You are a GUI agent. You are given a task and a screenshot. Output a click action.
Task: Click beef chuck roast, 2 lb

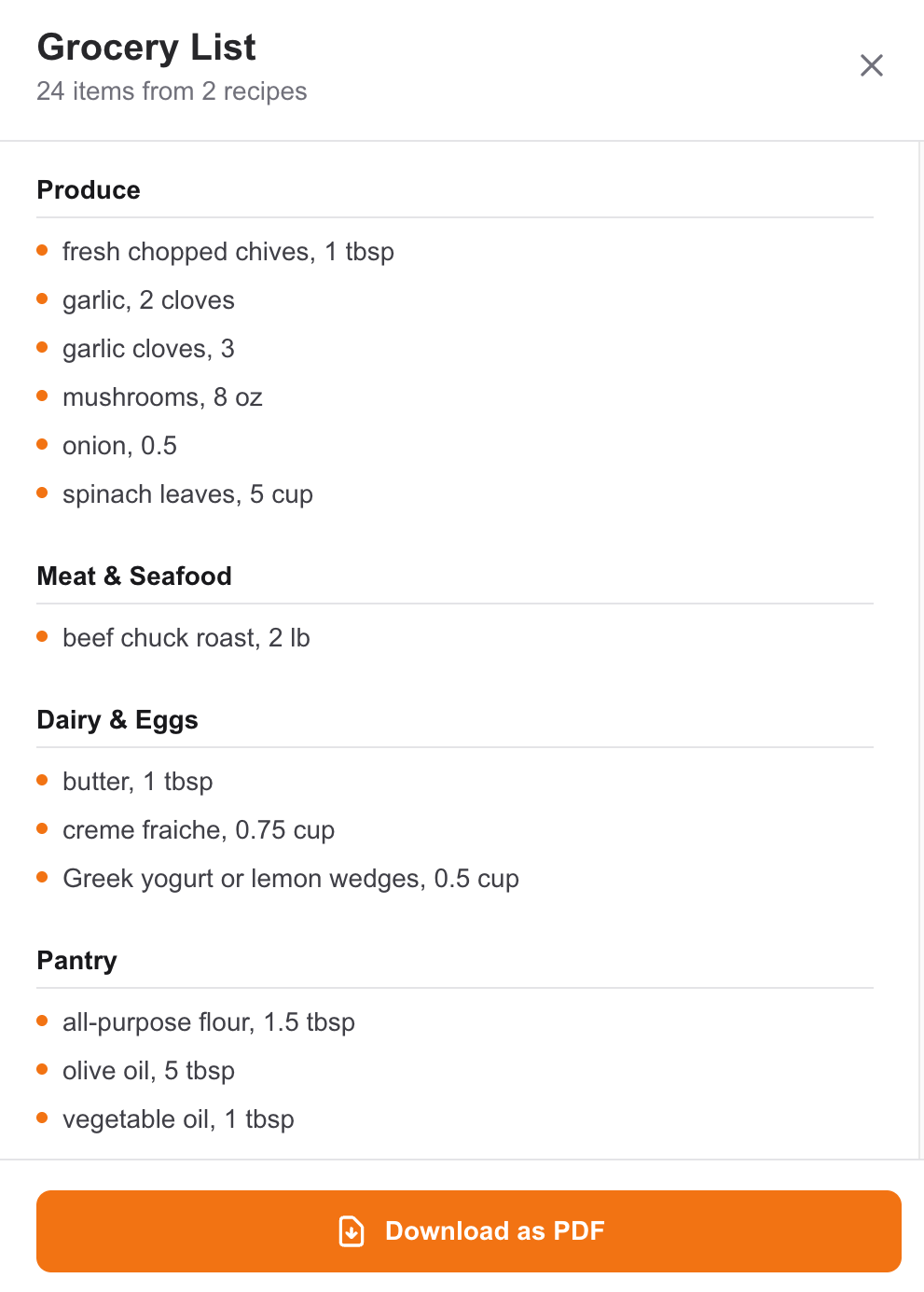(x=186, y=638)
